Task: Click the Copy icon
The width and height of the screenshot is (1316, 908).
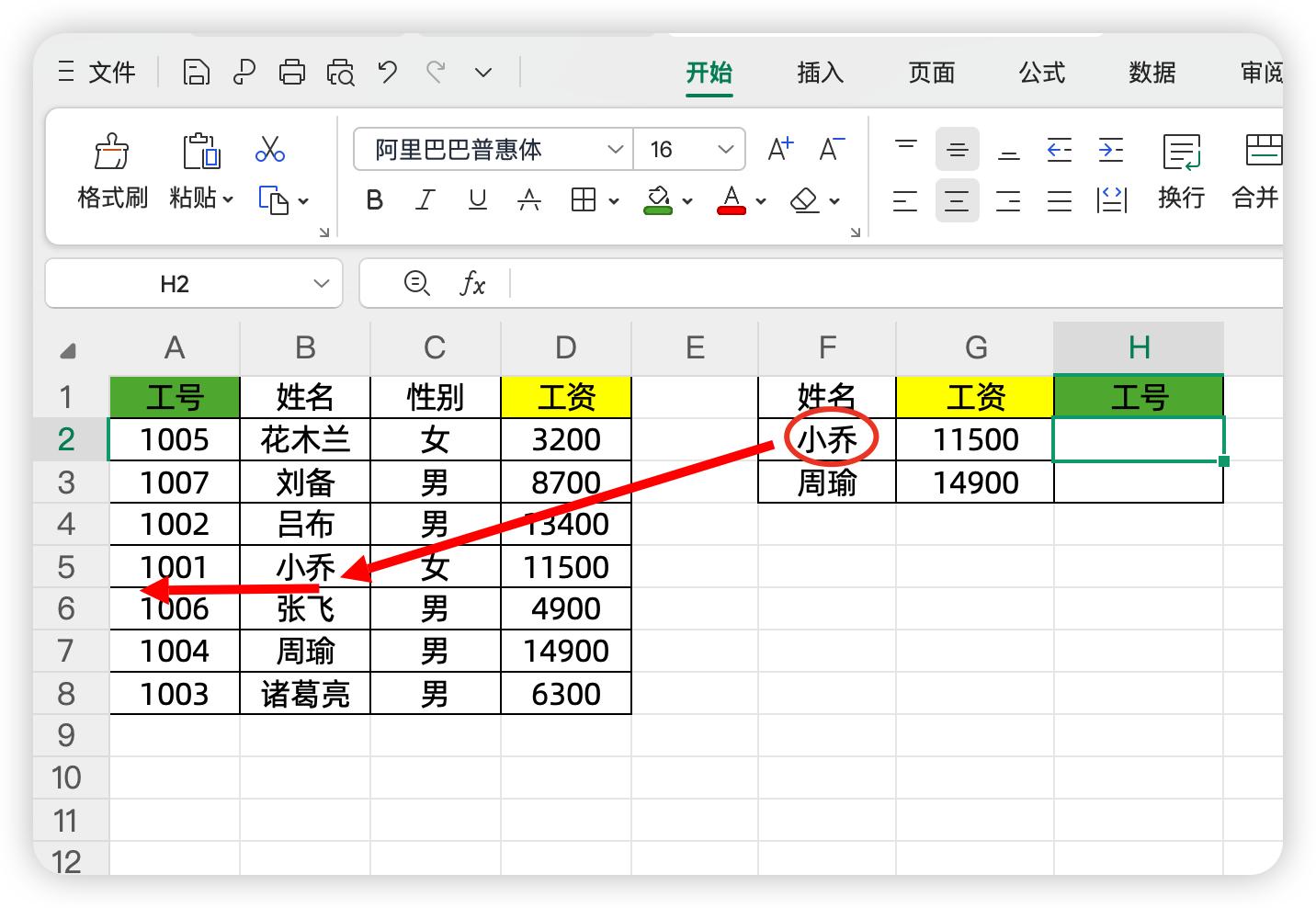Action: point(274,199)
